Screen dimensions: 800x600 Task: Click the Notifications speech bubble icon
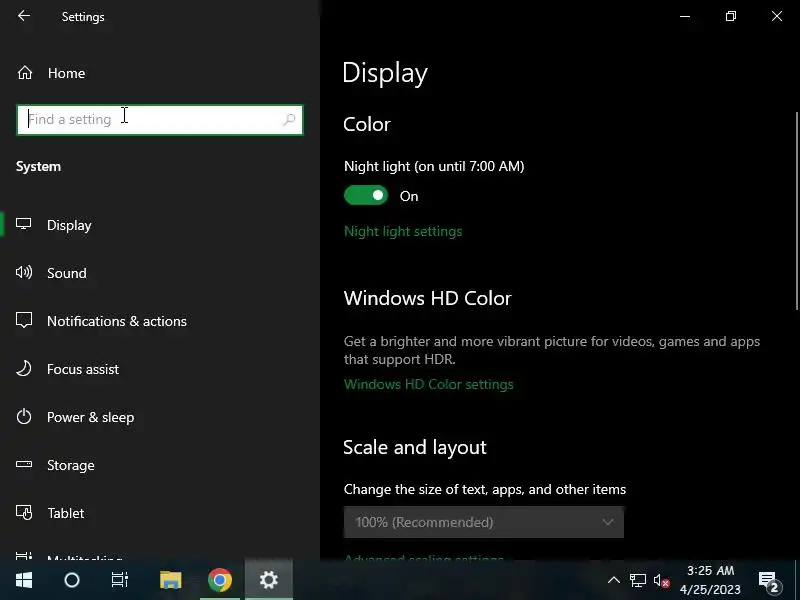(x=23, y=320)
